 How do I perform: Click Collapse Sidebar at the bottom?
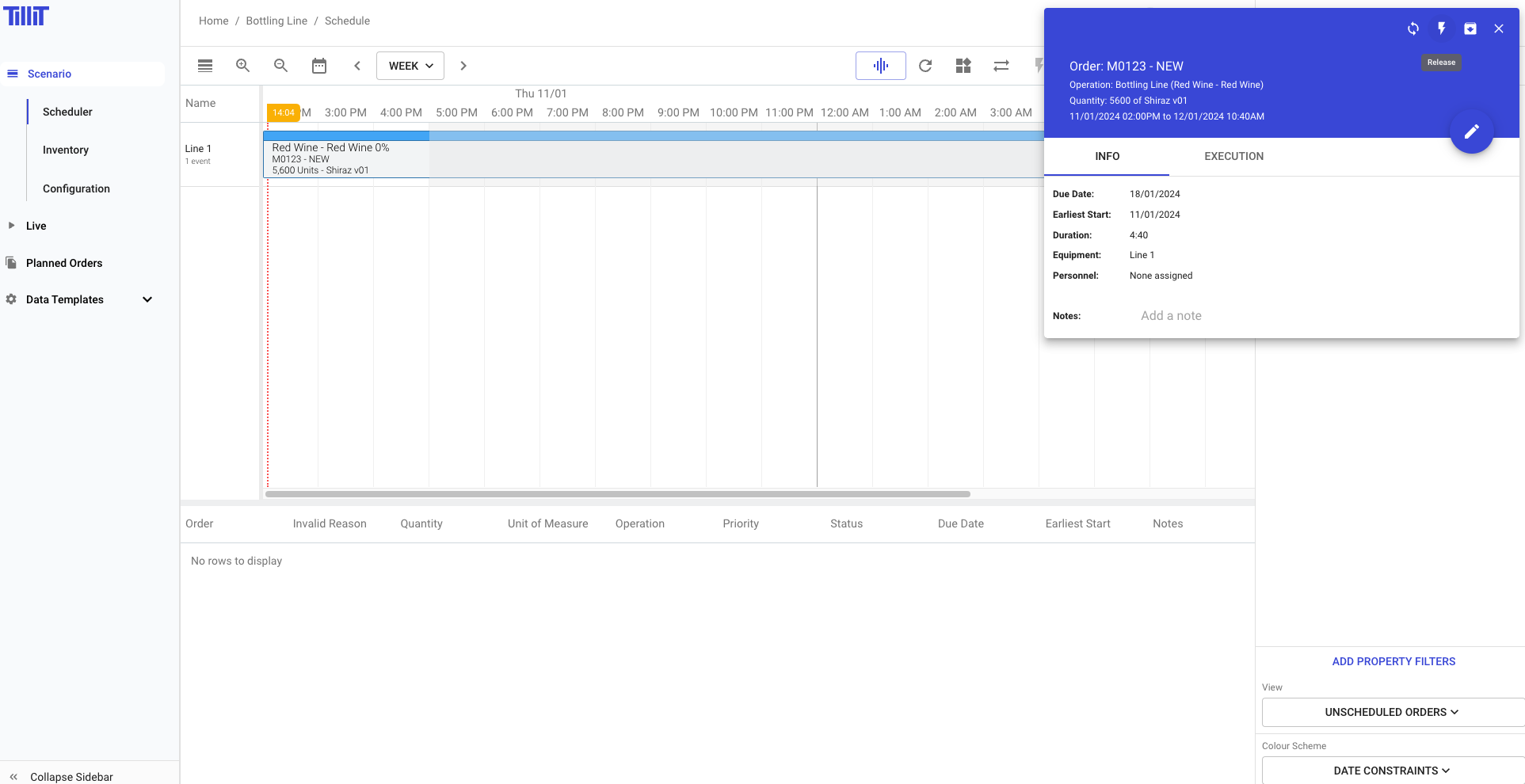[x=71, y=777]
